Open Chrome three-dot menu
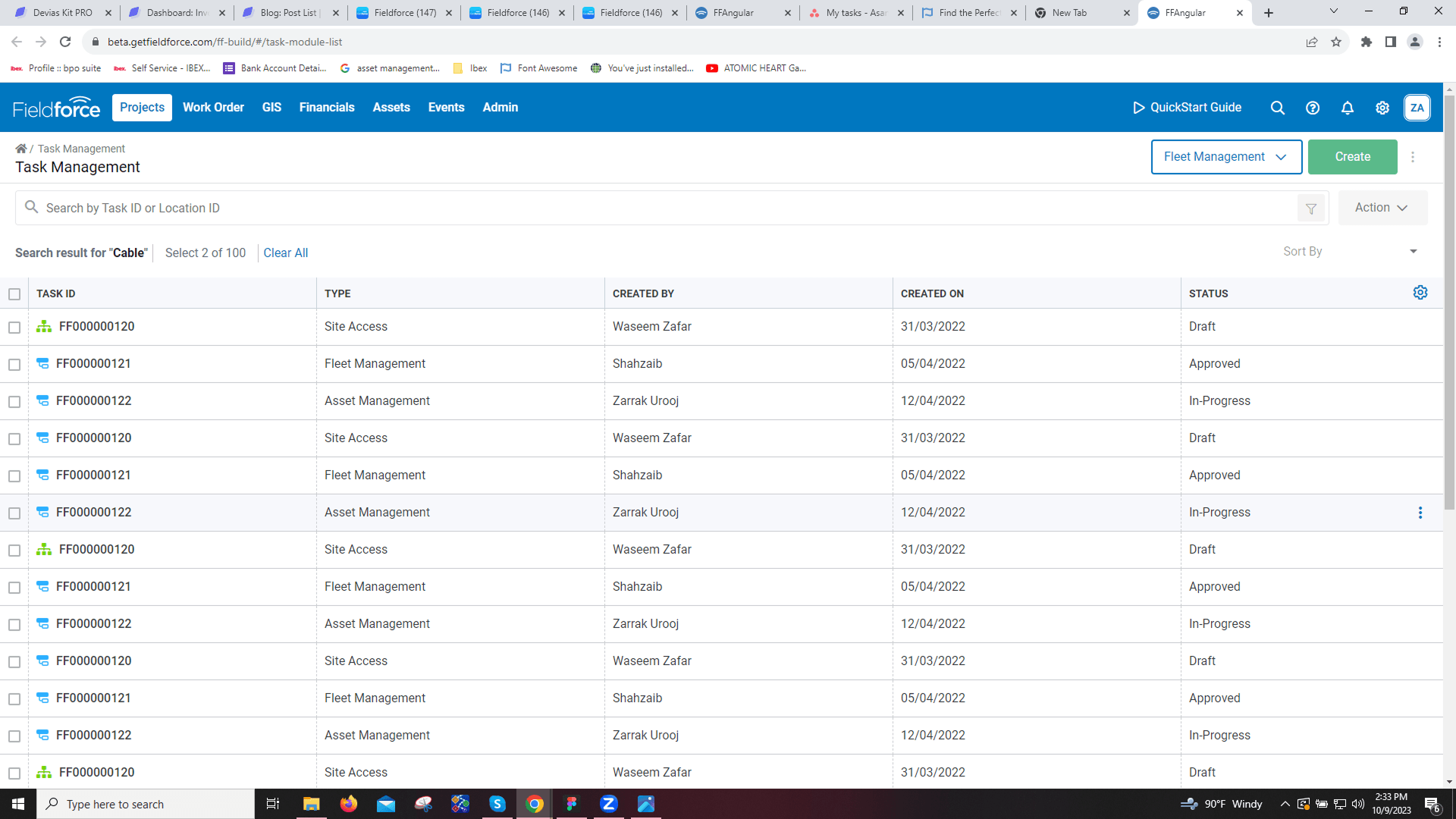Viewport: 1456px width, 819px height. tap(1439, 42)
